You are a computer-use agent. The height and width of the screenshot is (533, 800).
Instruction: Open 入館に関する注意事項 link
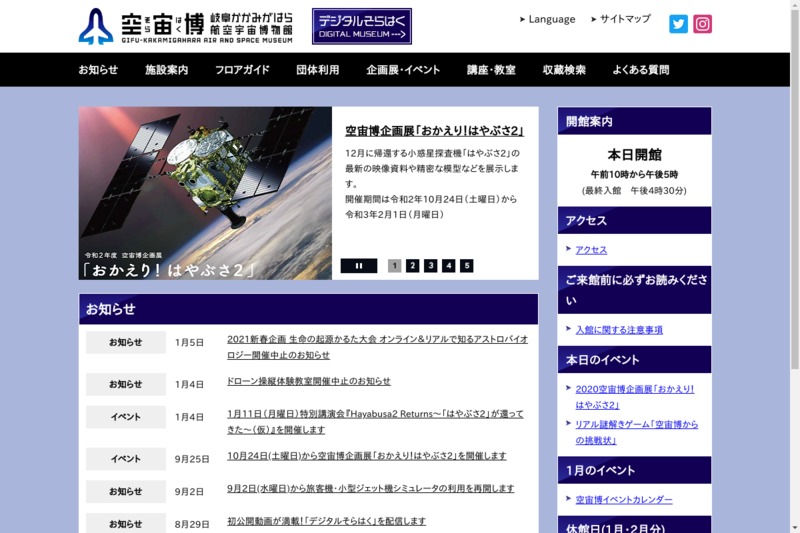pyautogui.click(x=619, y=330)
